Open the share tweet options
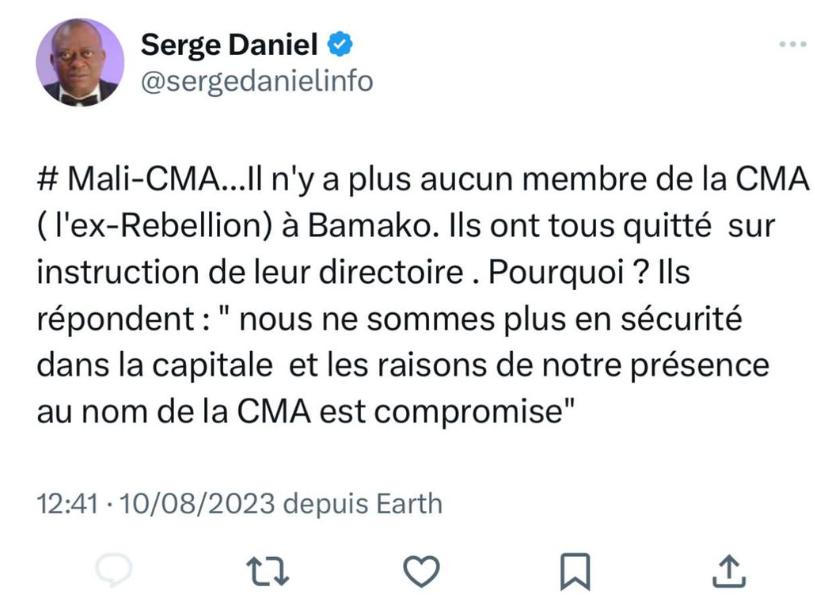Image resolution: width=815 pixels, height=601 pixels. [x=729, y=569]
